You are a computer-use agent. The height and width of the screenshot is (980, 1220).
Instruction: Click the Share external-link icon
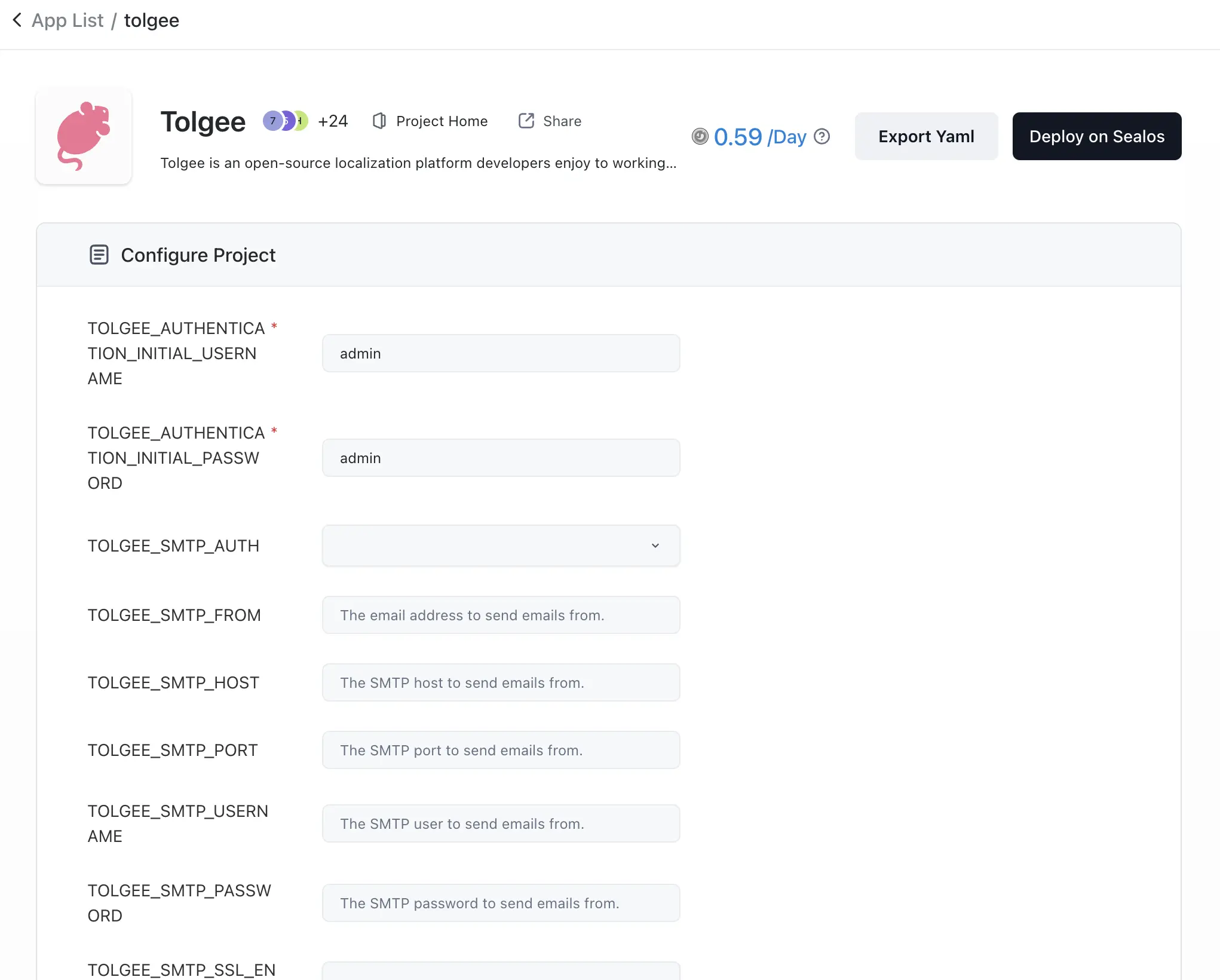[525, 121]
